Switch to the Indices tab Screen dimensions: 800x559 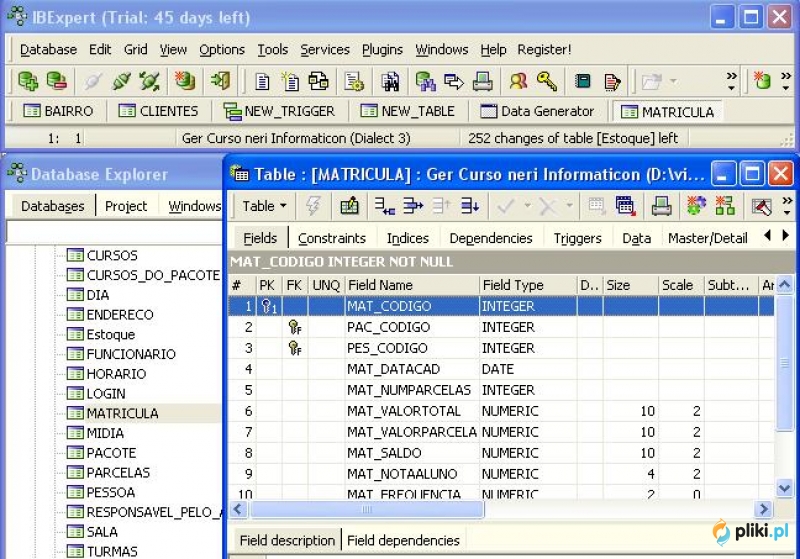tap(408, 238)
